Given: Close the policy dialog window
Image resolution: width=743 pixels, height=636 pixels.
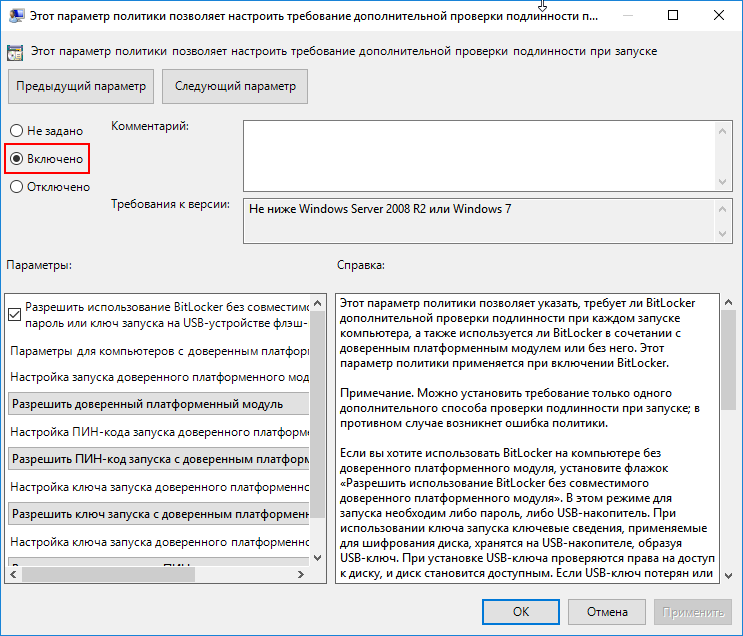Looking at the screenshot, I should coord(718,16).
